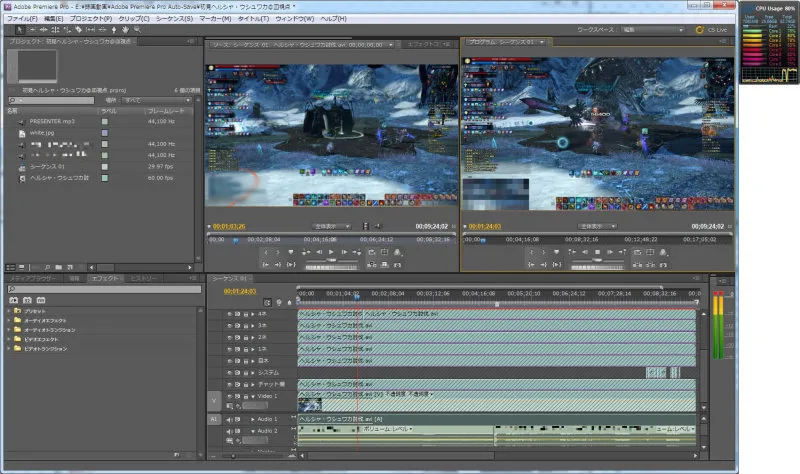Select the Selection tool in the toolbar
The image size is (800, 474).
(20, 30)
